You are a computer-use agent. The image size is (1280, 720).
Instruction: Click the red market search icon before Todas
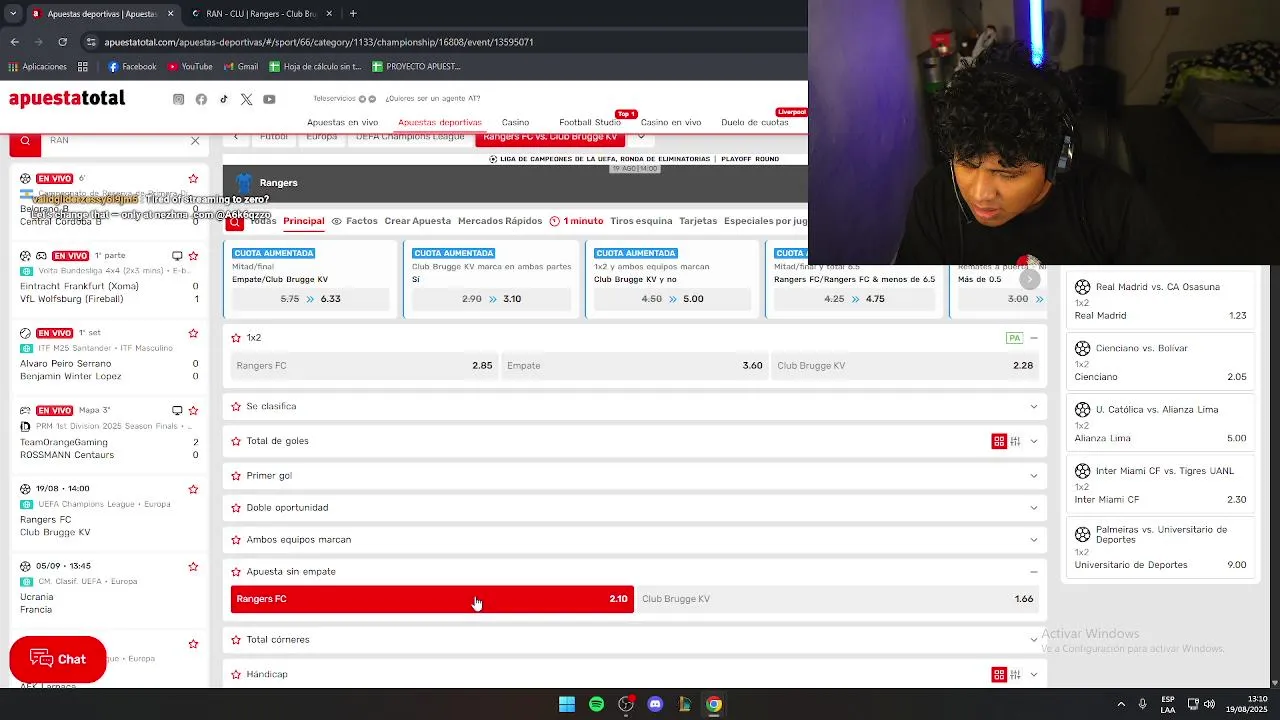click(234, 222)
